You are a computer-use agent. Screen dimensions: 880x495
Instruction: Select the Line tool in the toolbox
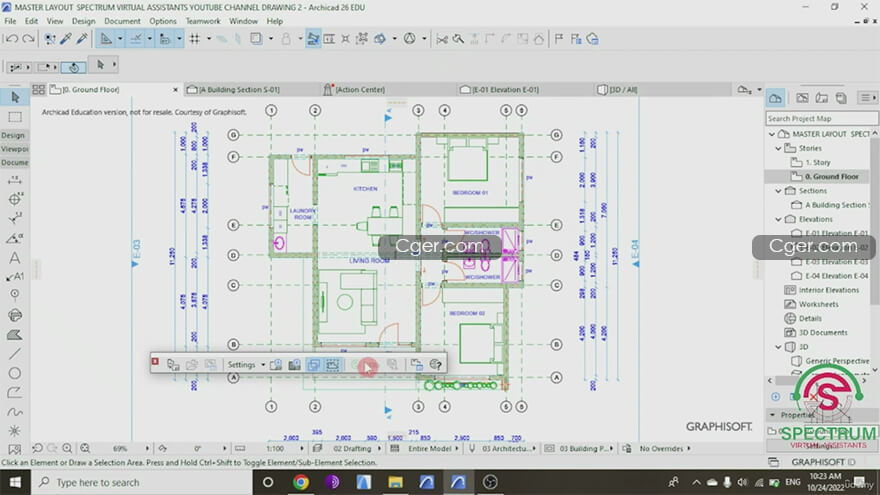pos(15,354)
